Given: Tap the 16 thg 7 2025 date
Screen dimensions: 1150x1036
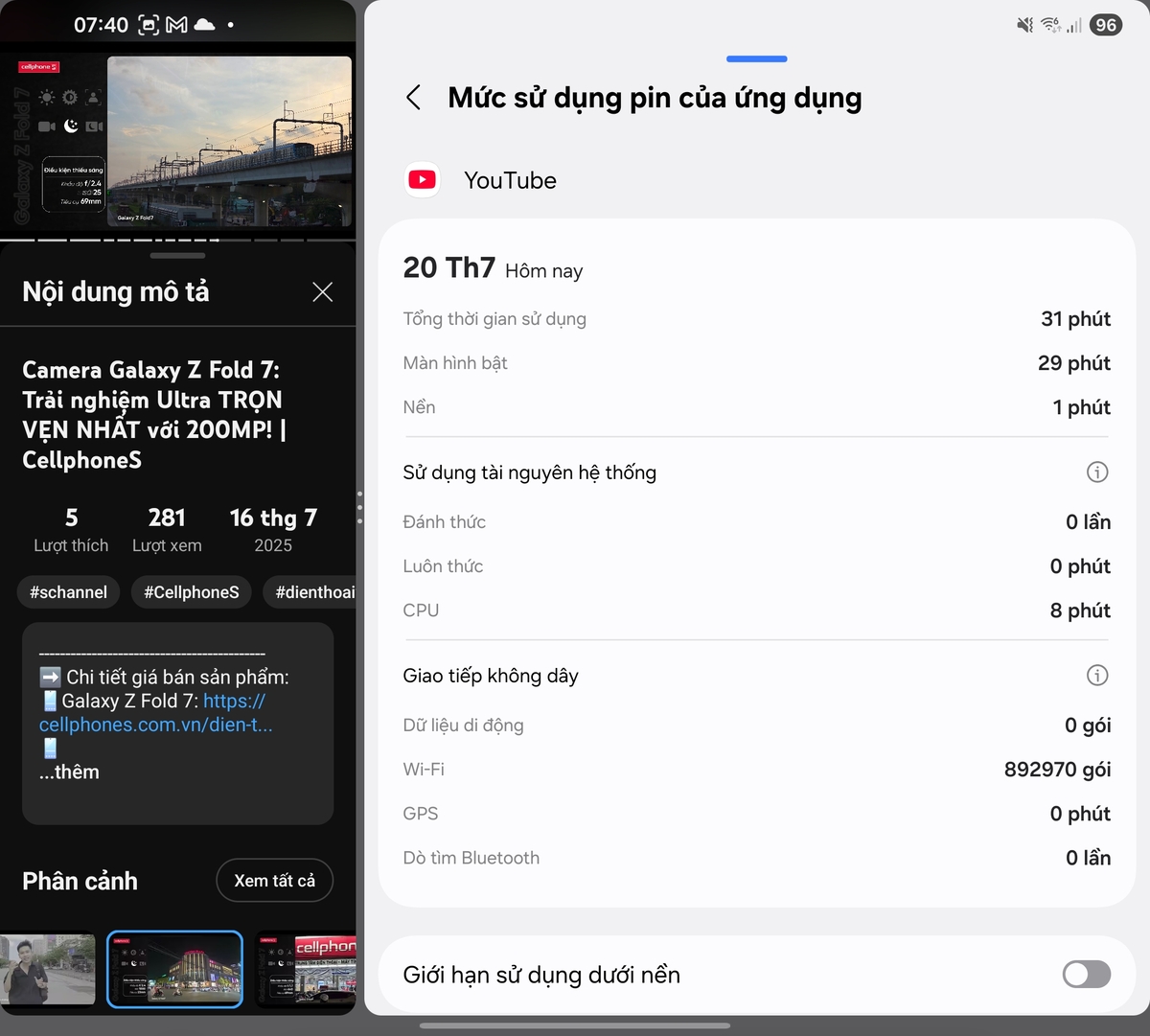Looking at the screenshot, I should click(x=273, y=530).
